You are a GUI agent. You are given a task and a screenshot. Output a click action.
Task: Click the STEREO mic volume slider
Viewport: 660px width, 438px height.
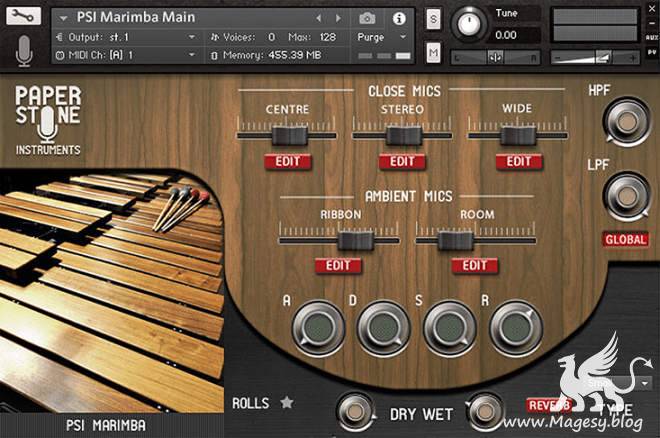(x=404, y=135)
